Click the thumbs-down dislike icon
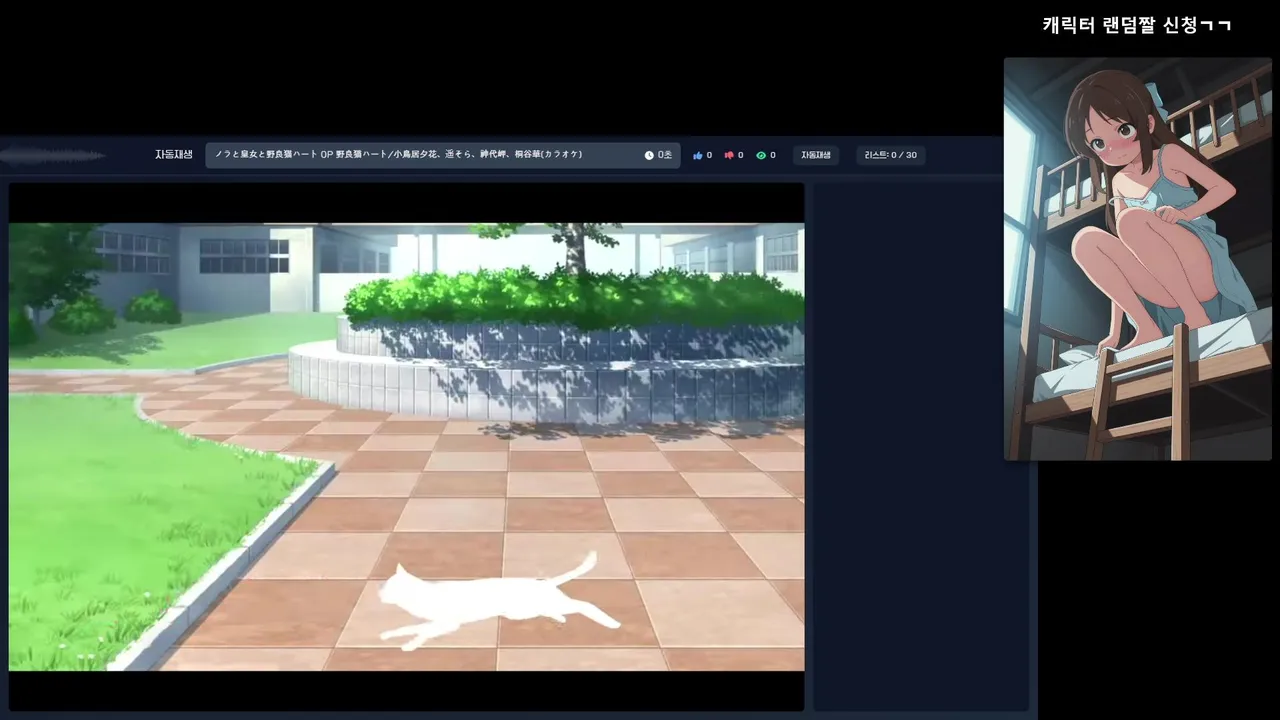The height and width of the screenshot is (720, 1280). pyautogui.click(x=729, y=155)
